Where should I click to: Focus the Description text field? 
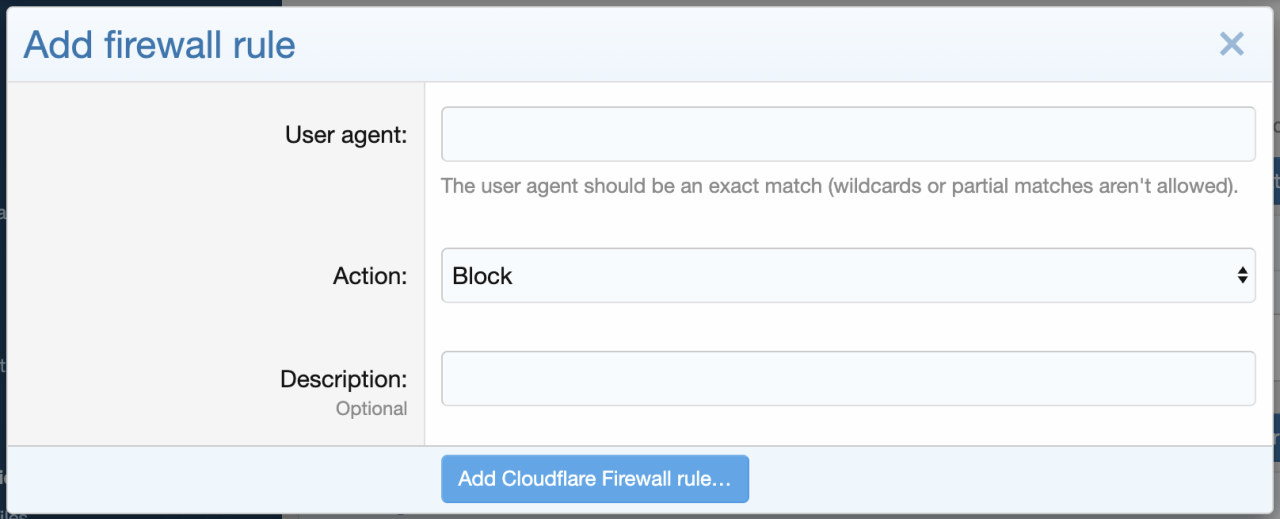point(847,378)
